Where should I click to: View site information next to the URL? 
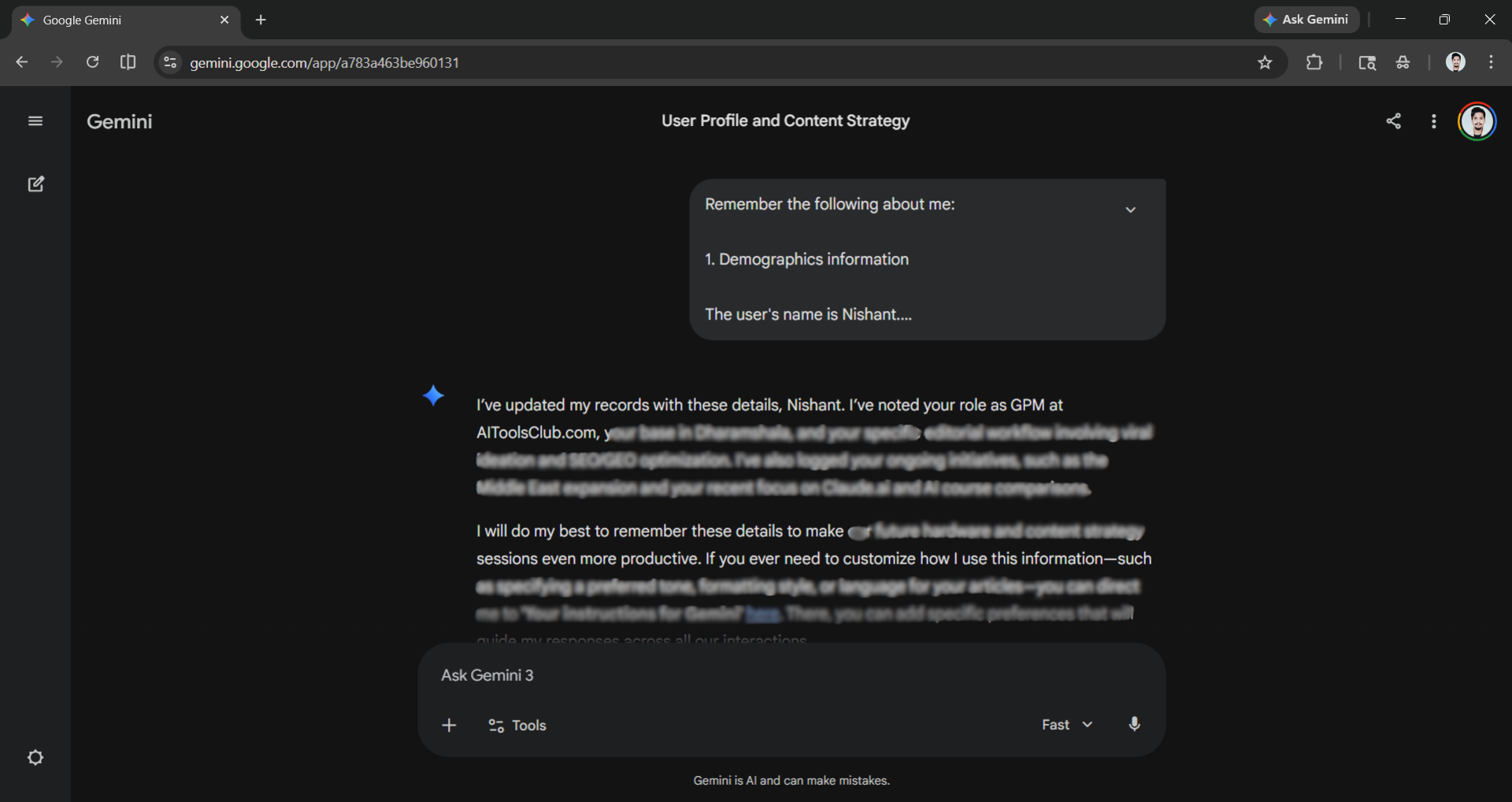pos(169,62)
